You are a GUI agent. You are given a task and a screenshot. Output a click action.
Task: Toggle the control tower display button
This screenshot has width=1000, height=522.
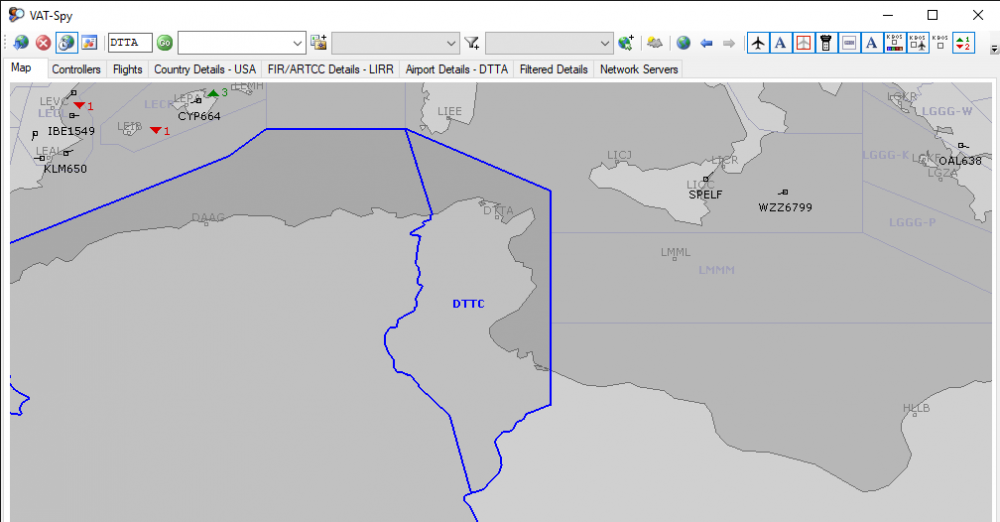tap(825, 43)
